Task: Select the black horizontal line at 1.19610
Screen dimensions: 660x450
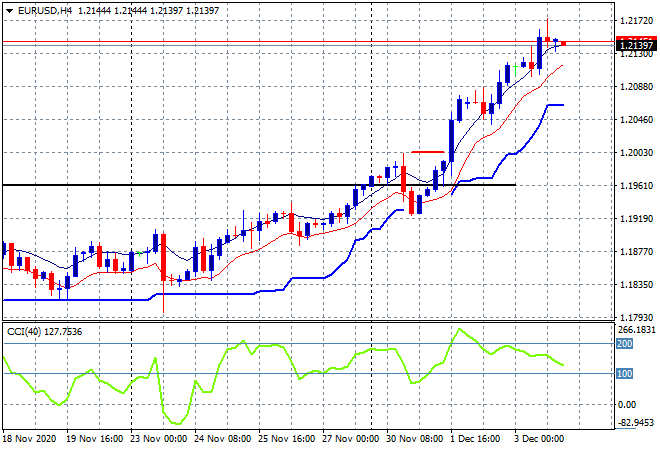Action: [x=259, y=185]
